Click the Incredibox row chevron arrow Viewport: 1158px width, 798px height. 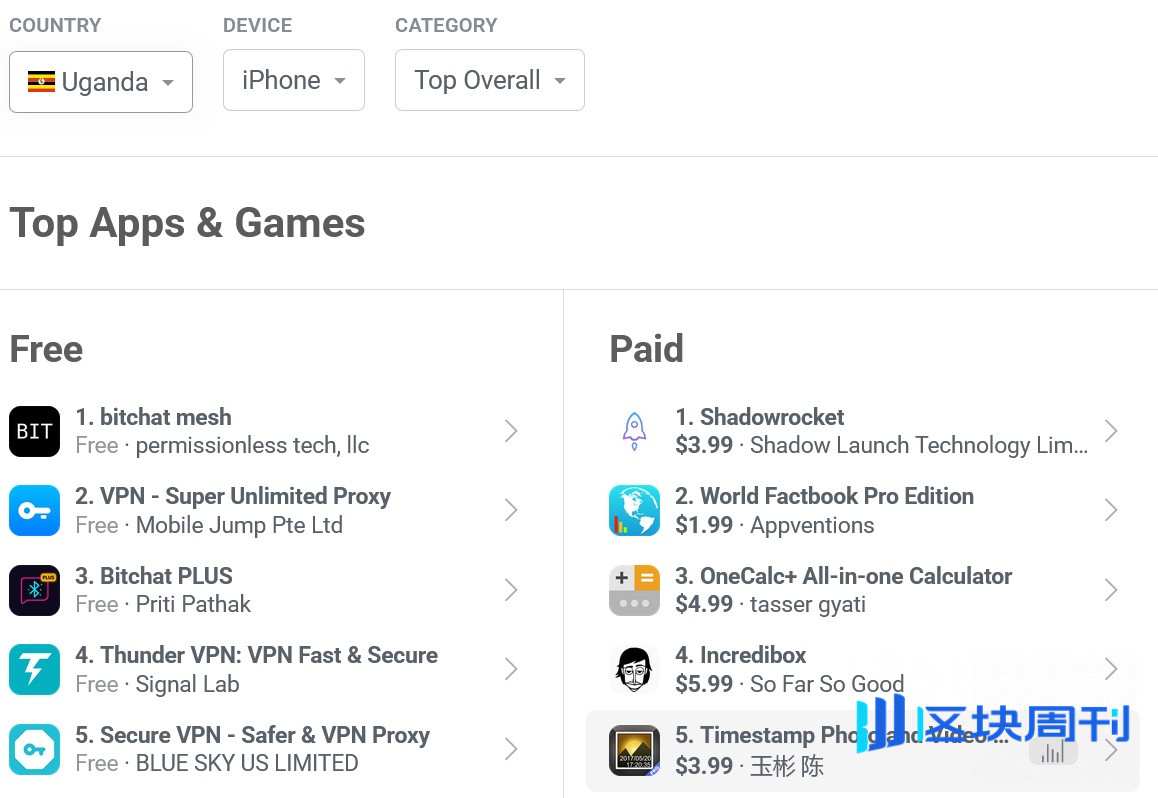pos(1111,669)
